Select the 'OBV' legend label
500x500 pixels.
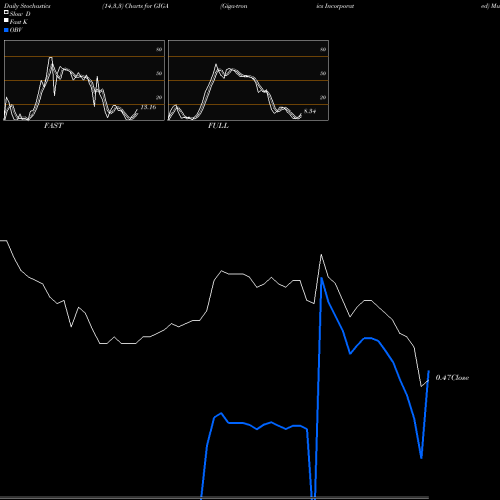16,30
